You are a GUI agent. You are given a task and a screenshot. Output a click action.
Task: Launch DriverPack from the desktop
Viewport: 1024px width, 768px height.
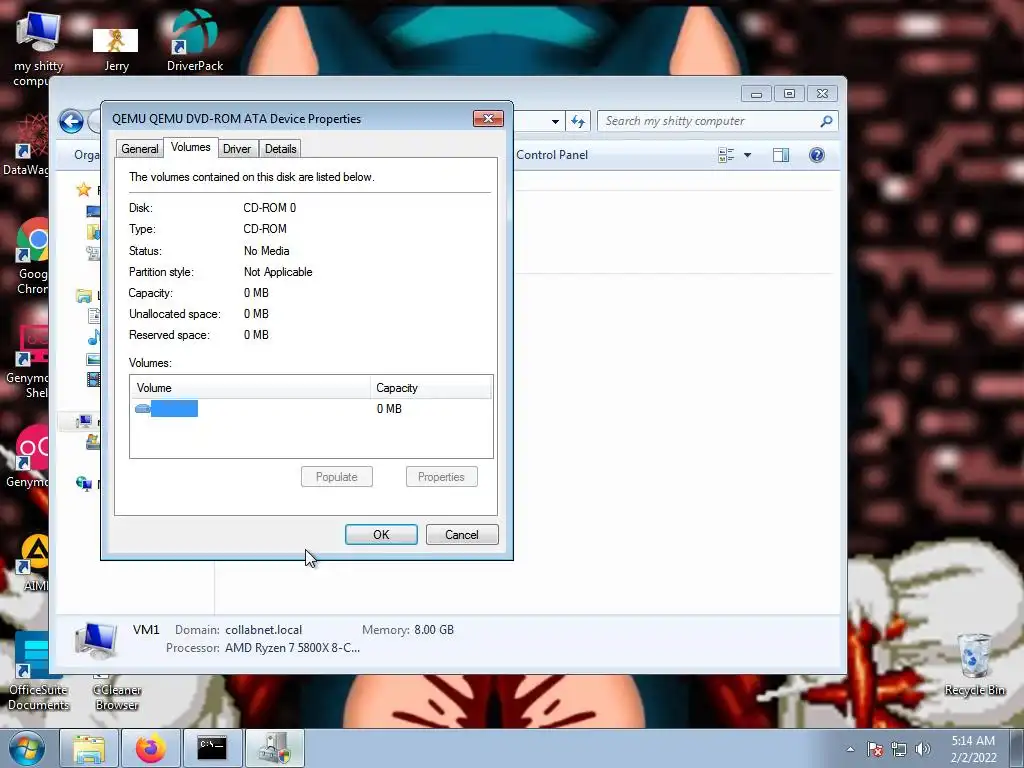[x=195, y=40]
